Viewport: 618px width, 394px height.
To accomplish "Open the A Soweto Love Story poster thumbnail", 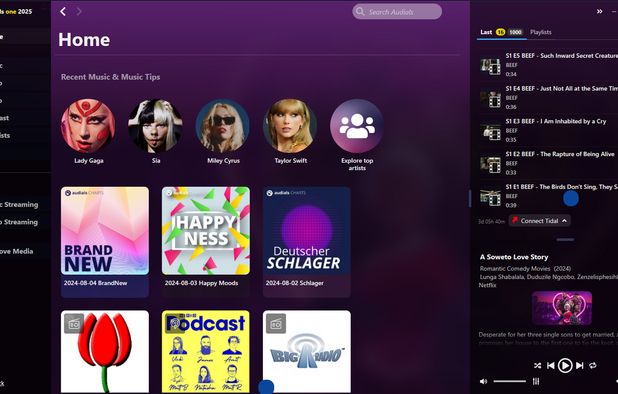I will [x=562, y=308].
